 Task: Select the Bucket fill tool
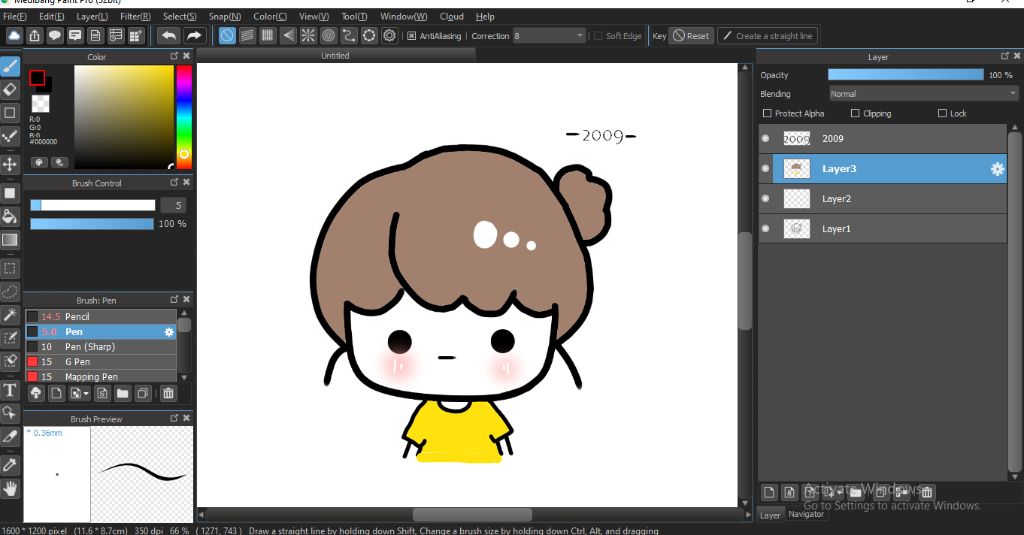click(x=10, y=216)
